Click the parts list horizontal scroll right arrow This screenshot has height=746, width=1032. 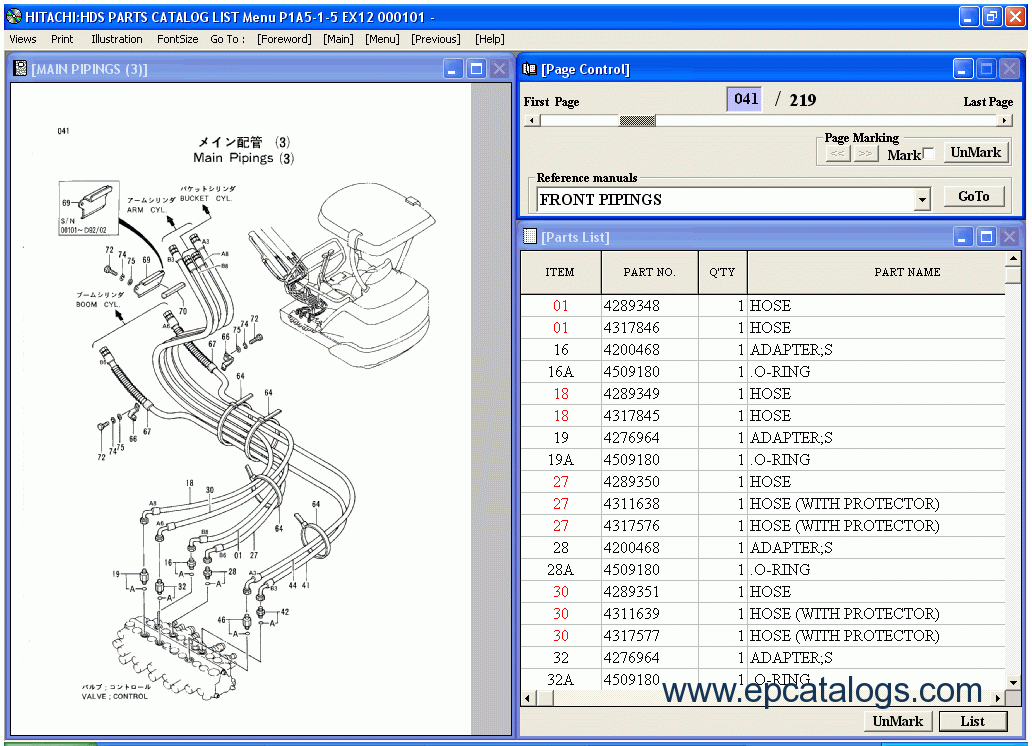[x=998, y=698]
